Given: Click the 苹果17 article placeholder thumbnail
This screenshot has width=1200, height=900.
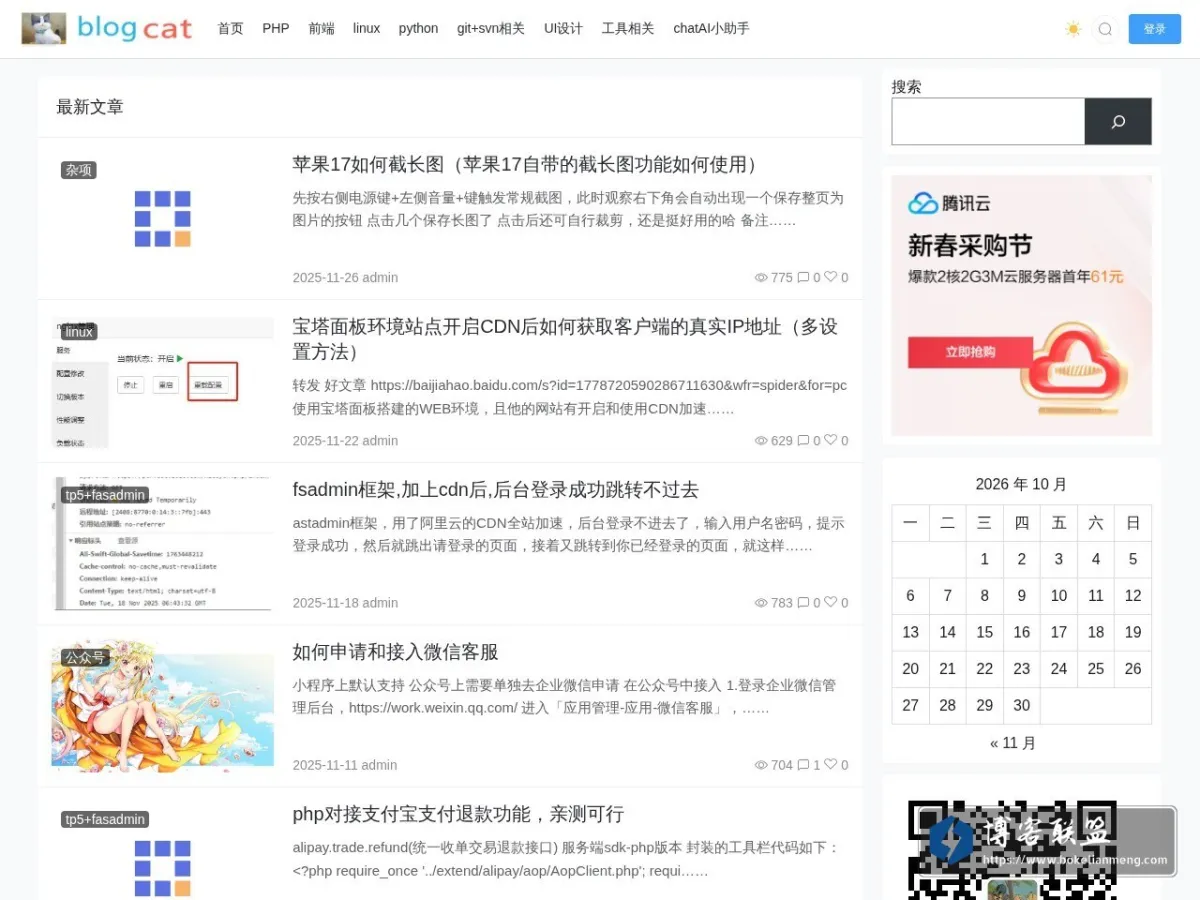Looking at the screenshot, I should (x=162, y=219).
